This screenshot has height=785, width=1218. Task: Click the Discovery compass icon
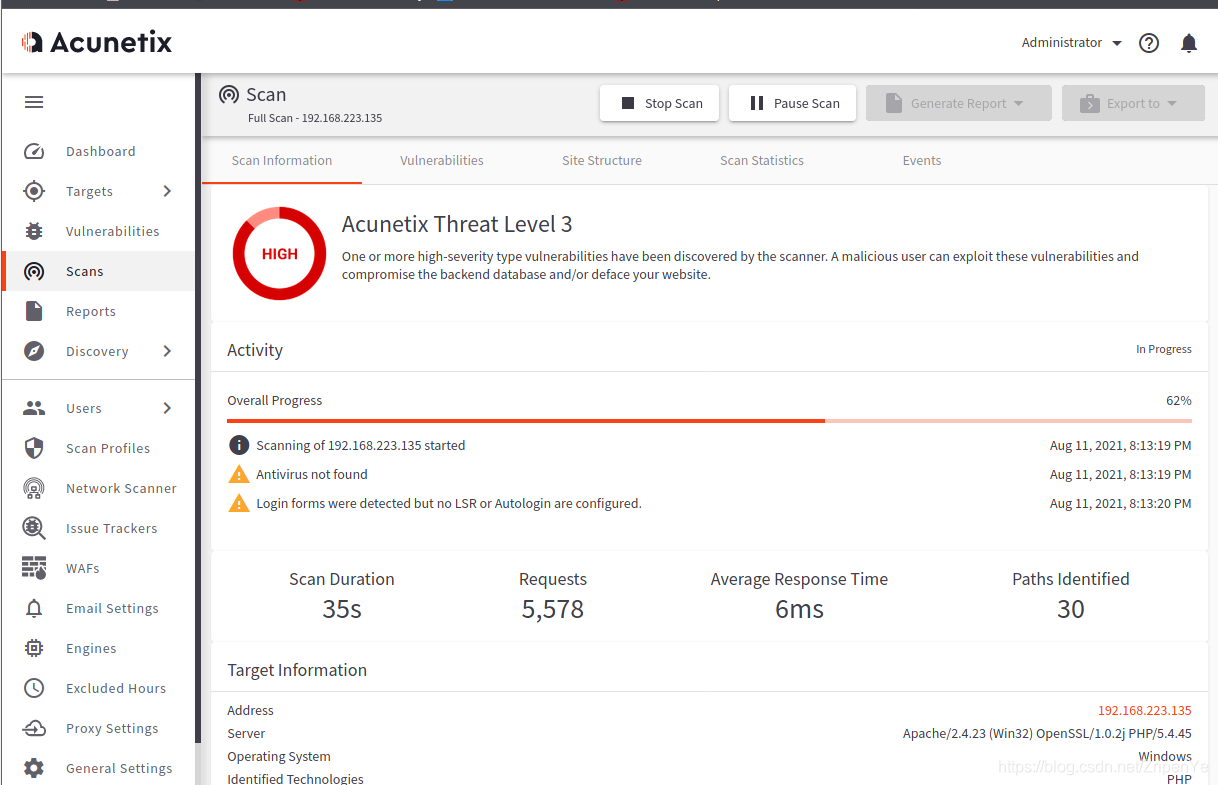(x=34, y=351)
